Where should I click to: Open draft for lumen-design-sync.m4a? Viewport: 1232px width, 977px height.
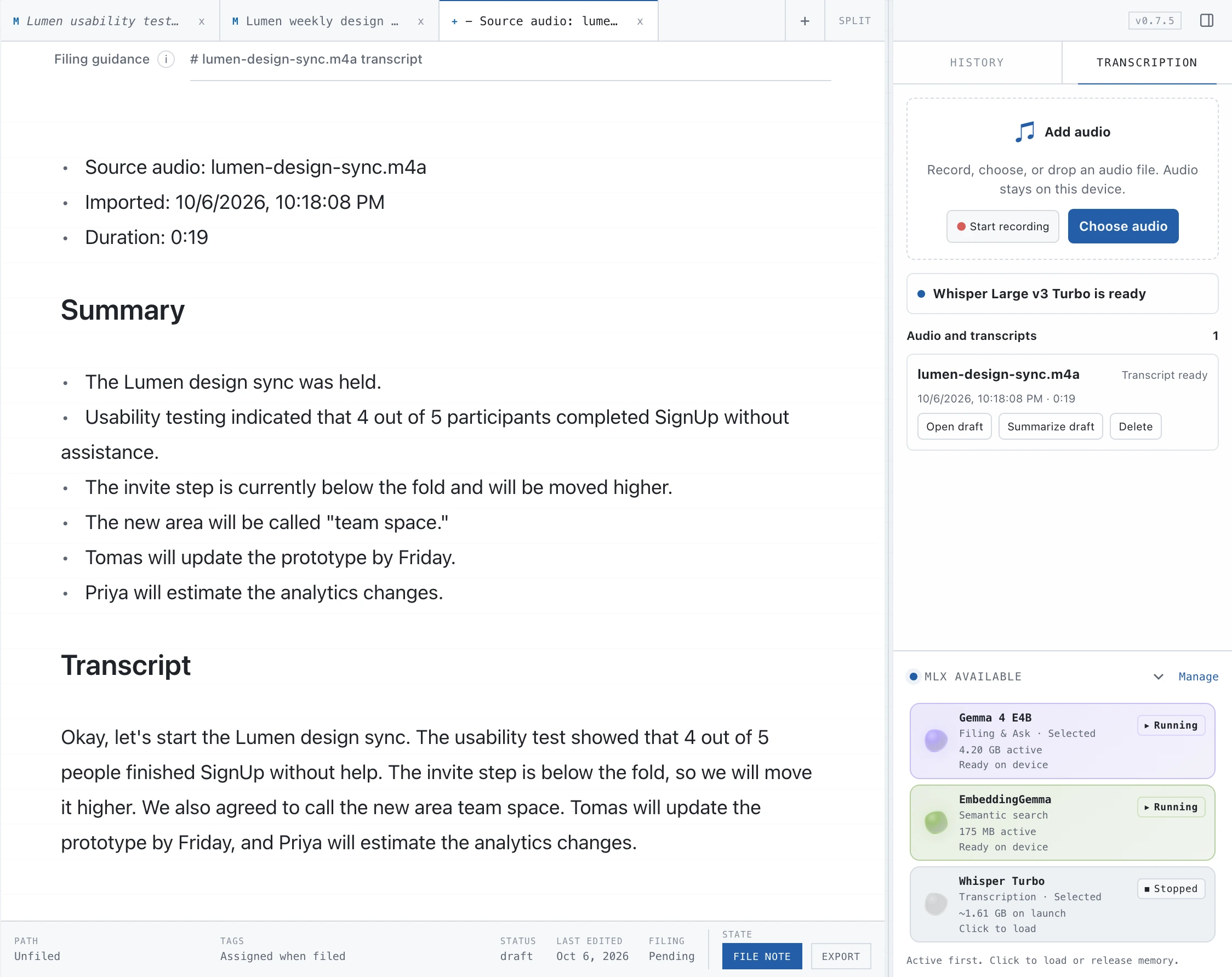(x=954, y=427)
